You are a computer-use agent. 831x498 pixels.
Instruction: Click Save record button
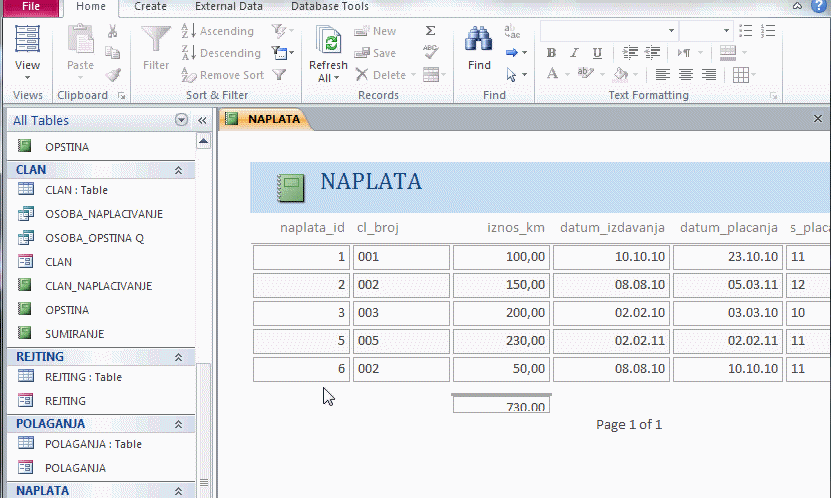tap(375, 53)
